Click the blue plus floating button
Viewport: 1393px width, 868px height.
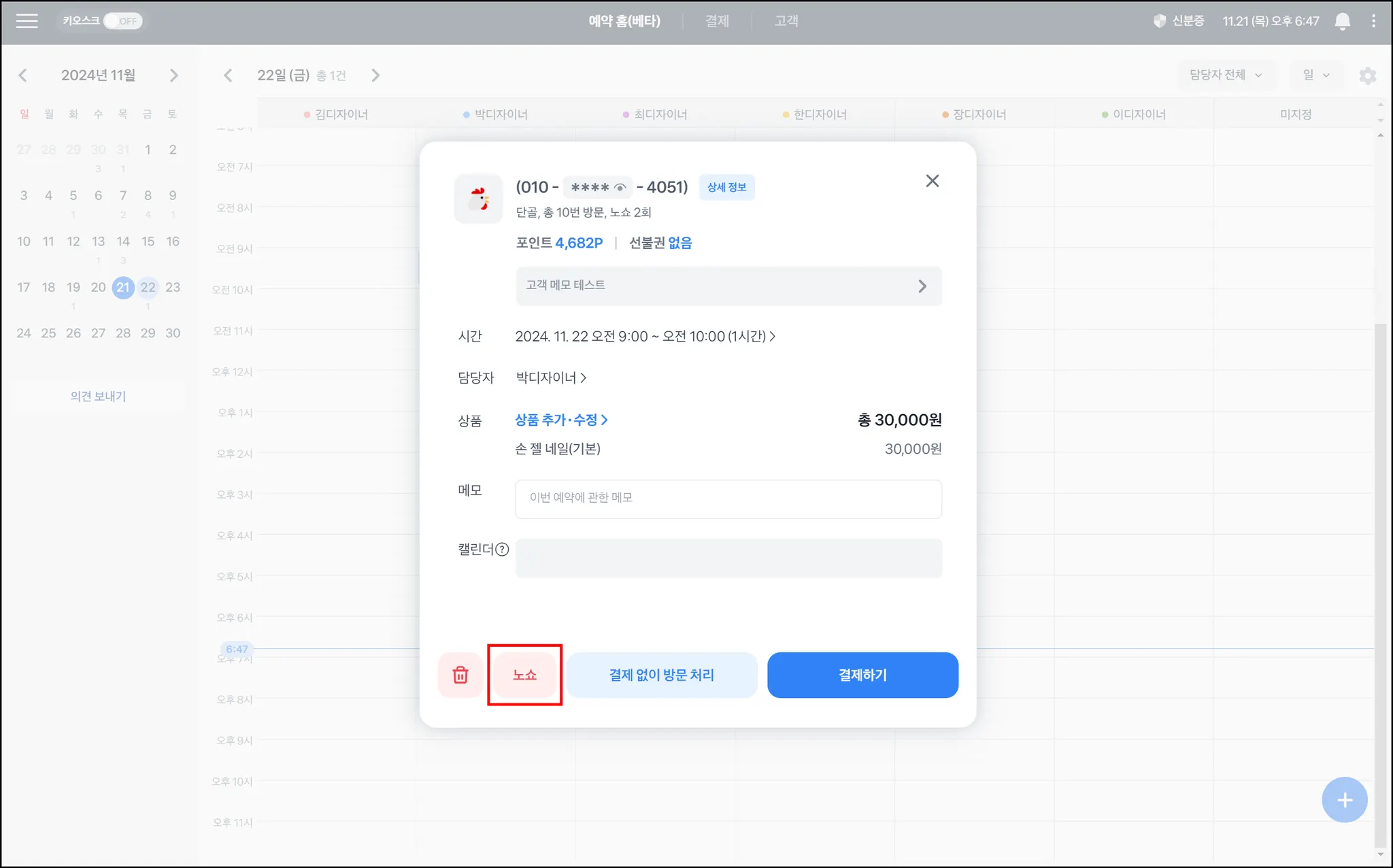(x=1344, y=800)
